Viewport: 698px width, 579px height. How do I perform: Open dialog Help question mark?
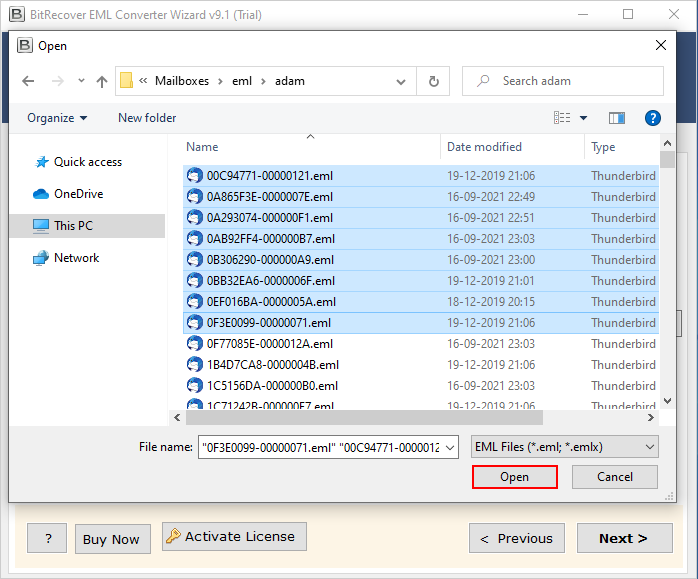pos(653,118)
